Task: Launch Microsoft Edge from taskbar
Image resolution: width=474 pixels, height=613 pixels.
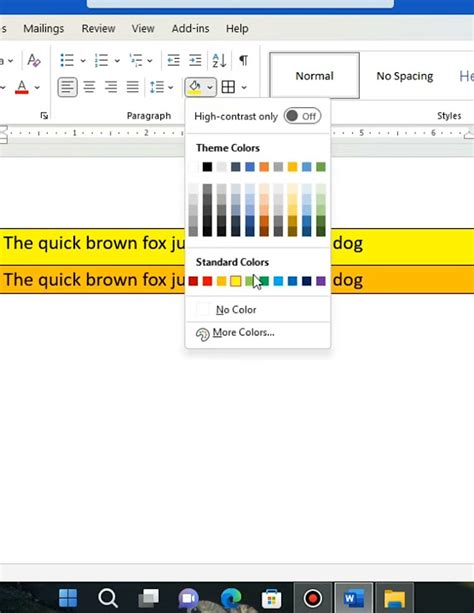Action: [x=230, y=598]
